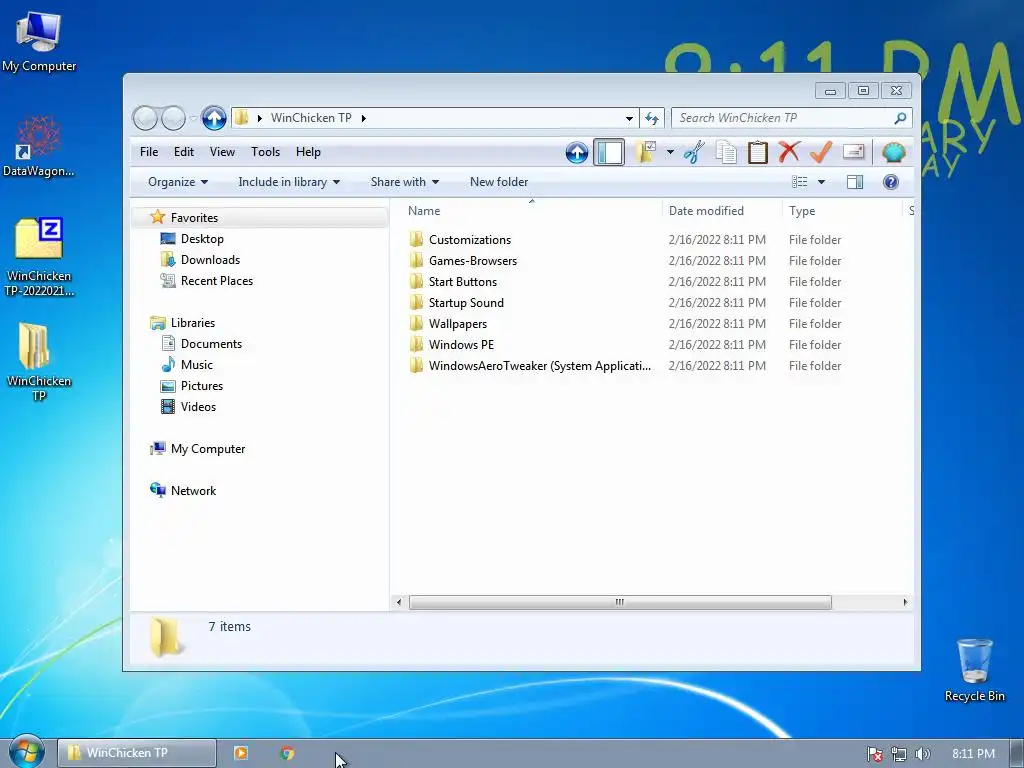This screenshot has width=1024, height=768.
Task: Click the Change view icon
Action: tap(799, 182)
